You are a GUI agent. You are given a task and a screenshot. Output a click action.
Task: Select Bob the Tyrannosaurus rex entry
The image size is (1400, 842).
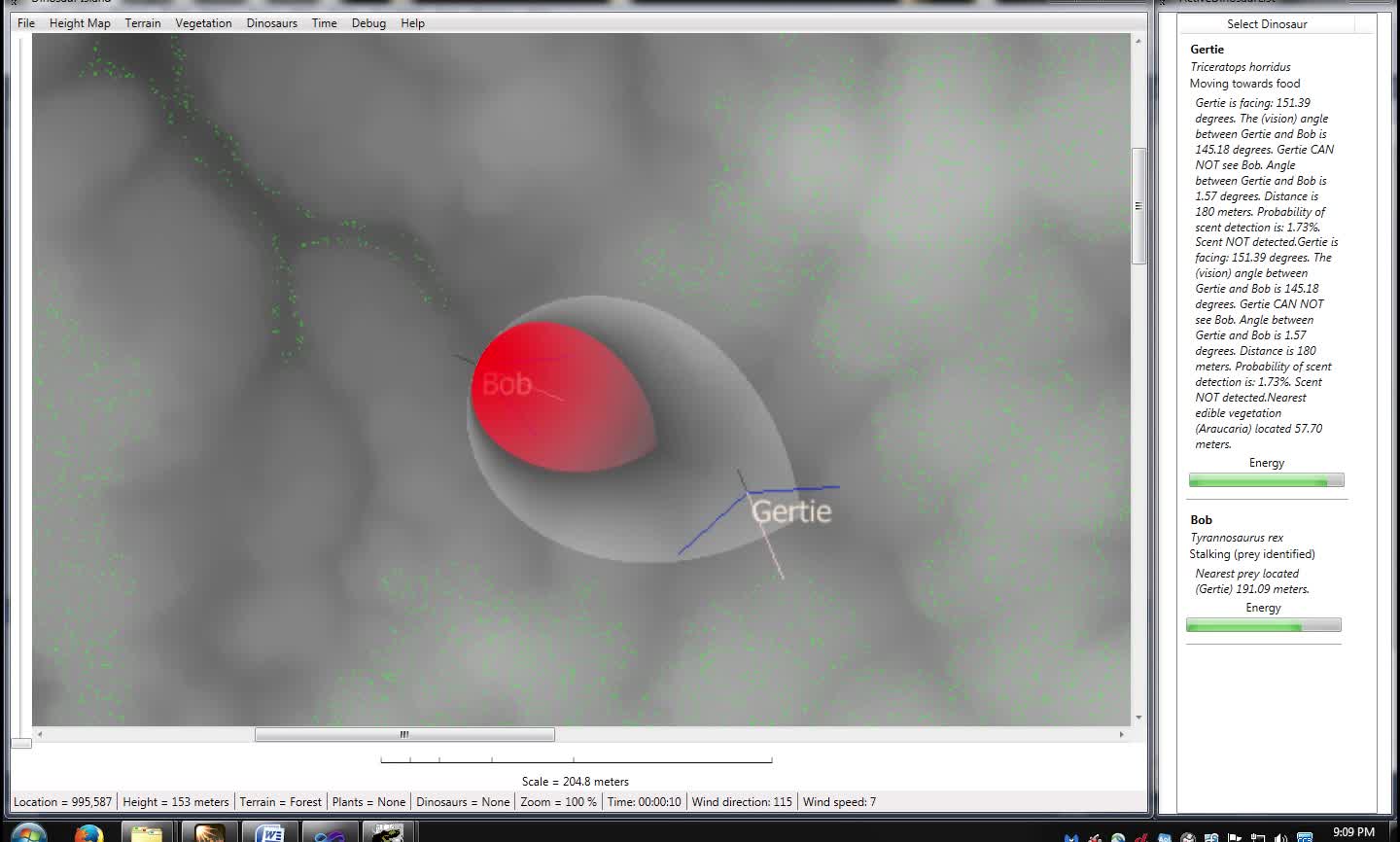[1202, 520]
